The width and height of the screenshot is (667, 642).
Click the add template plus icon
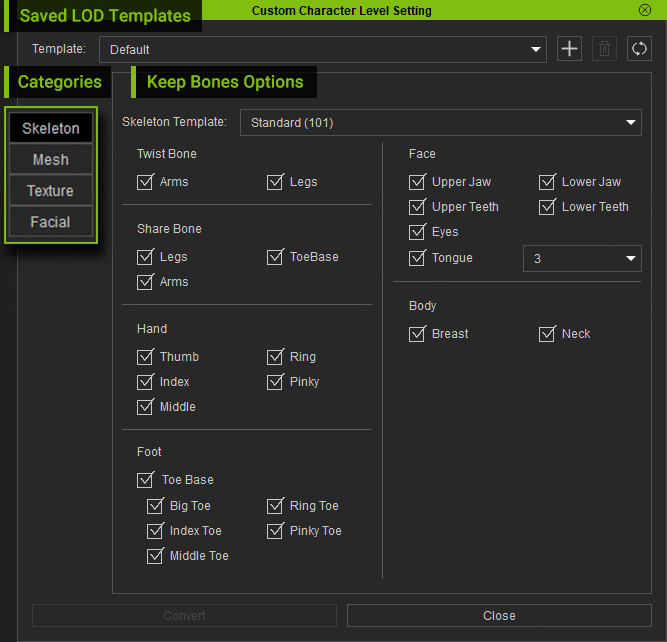[569, 49]
